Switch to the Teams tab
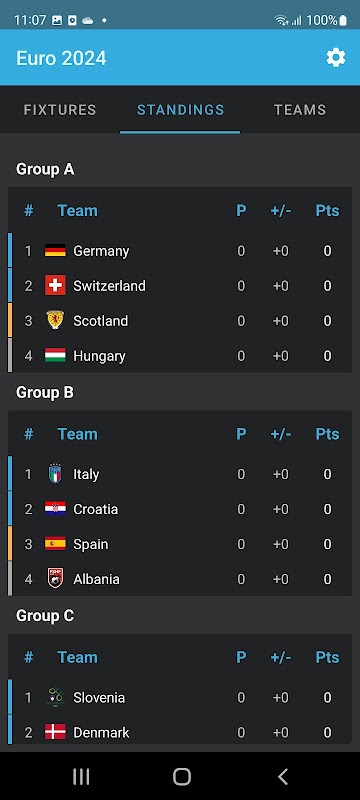The height and width of the screenshot is (800, 360). click(300, 110)
